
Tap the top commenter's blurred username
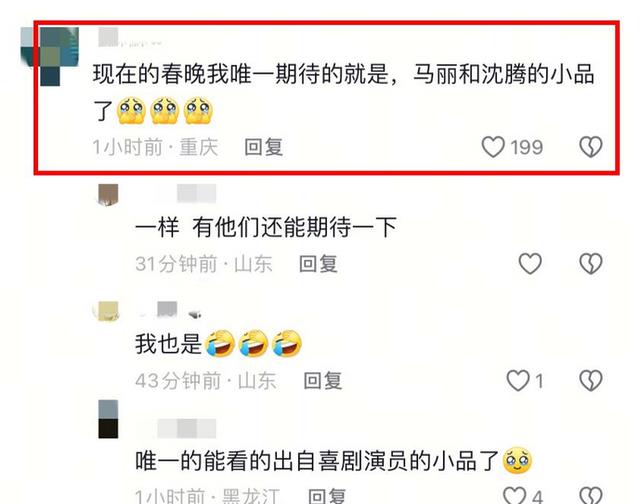coord(130,38)
